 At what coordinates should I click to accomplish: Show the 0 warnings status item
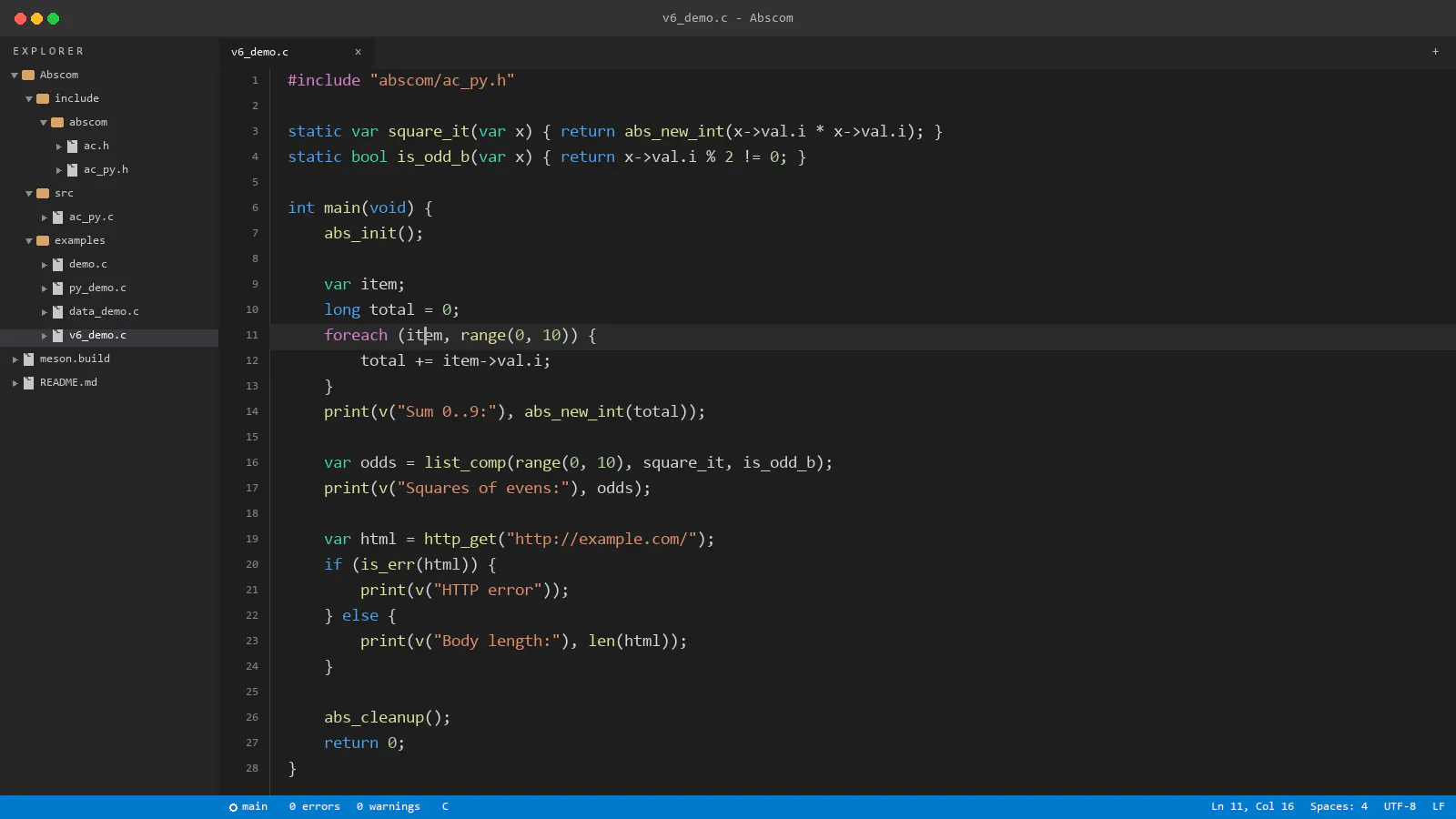click(389, 806)
